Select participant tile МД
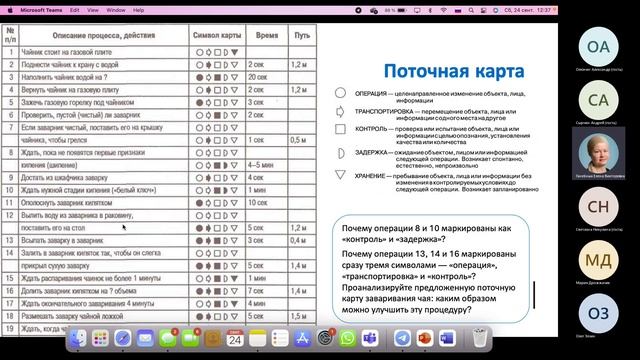Image resolution: width=640 pixels, height=360 pixels. coord(598,260)
